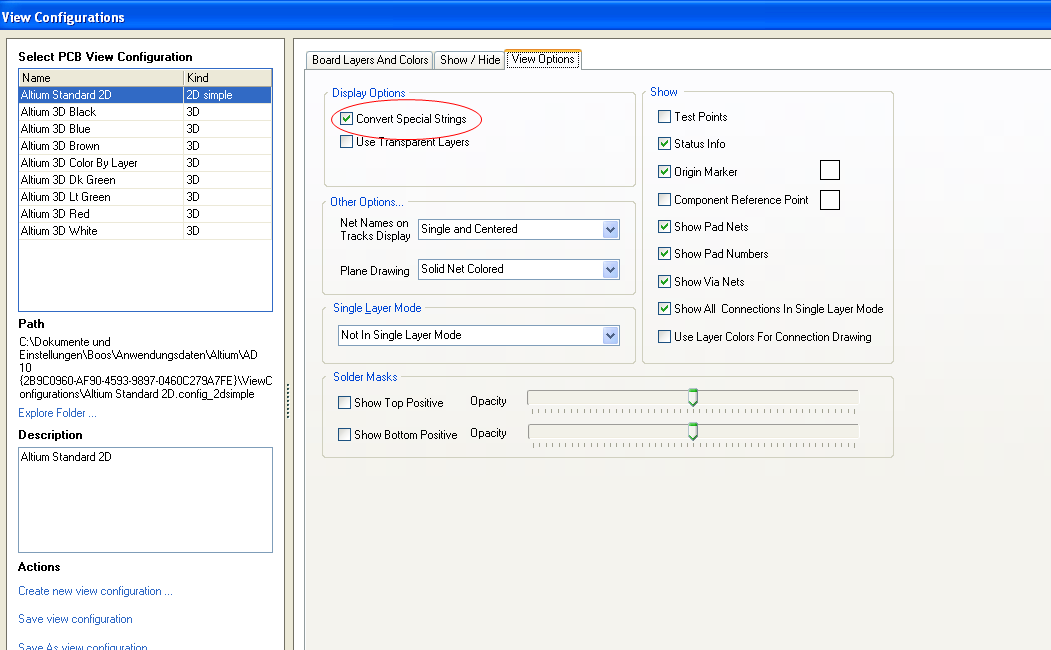Screen dimensions: 1051x650
Task: Select Altium 3D Color By Layer configuration
Action: pyautogui.click(x=145, y=163)
